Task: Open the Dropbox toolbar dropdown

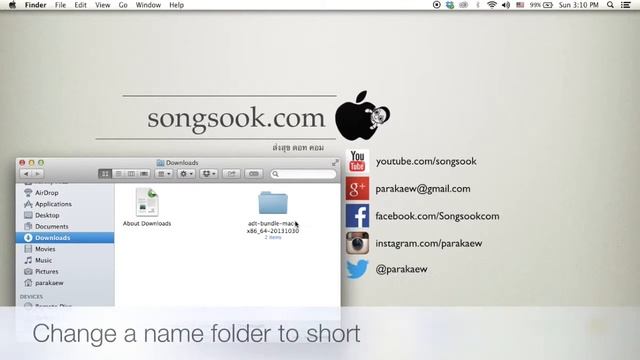Action: pos(209,174)
